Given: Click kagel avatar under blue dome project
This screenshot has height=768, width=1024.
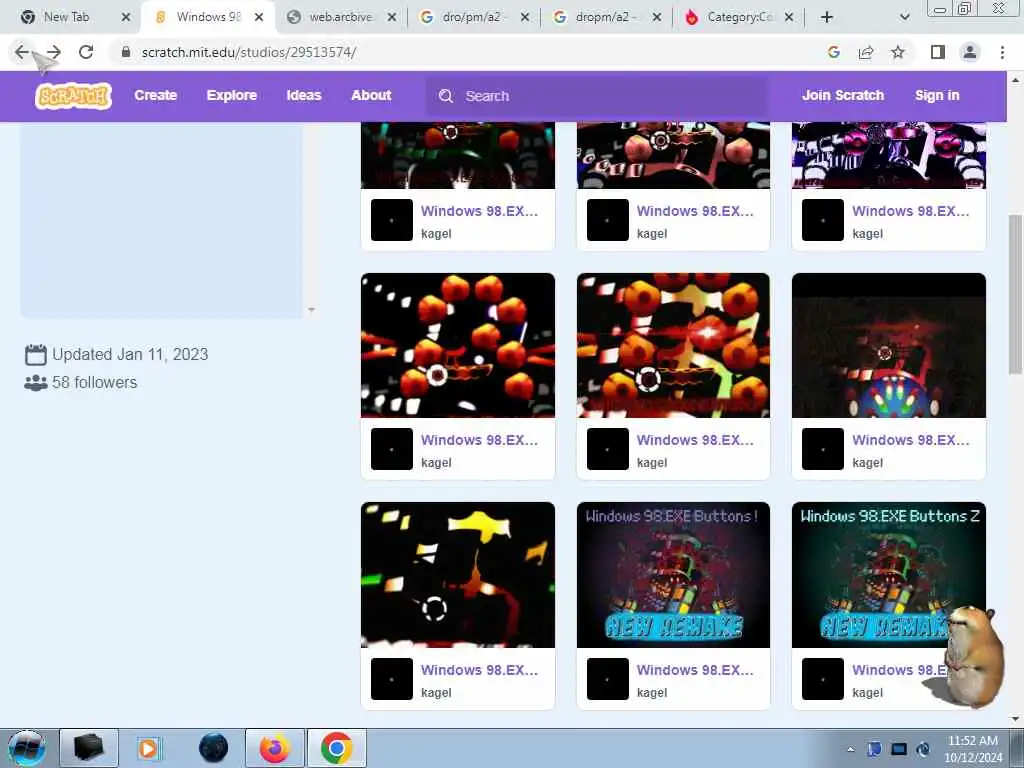Looking at the screenshot, I should (x=823, y=449).
